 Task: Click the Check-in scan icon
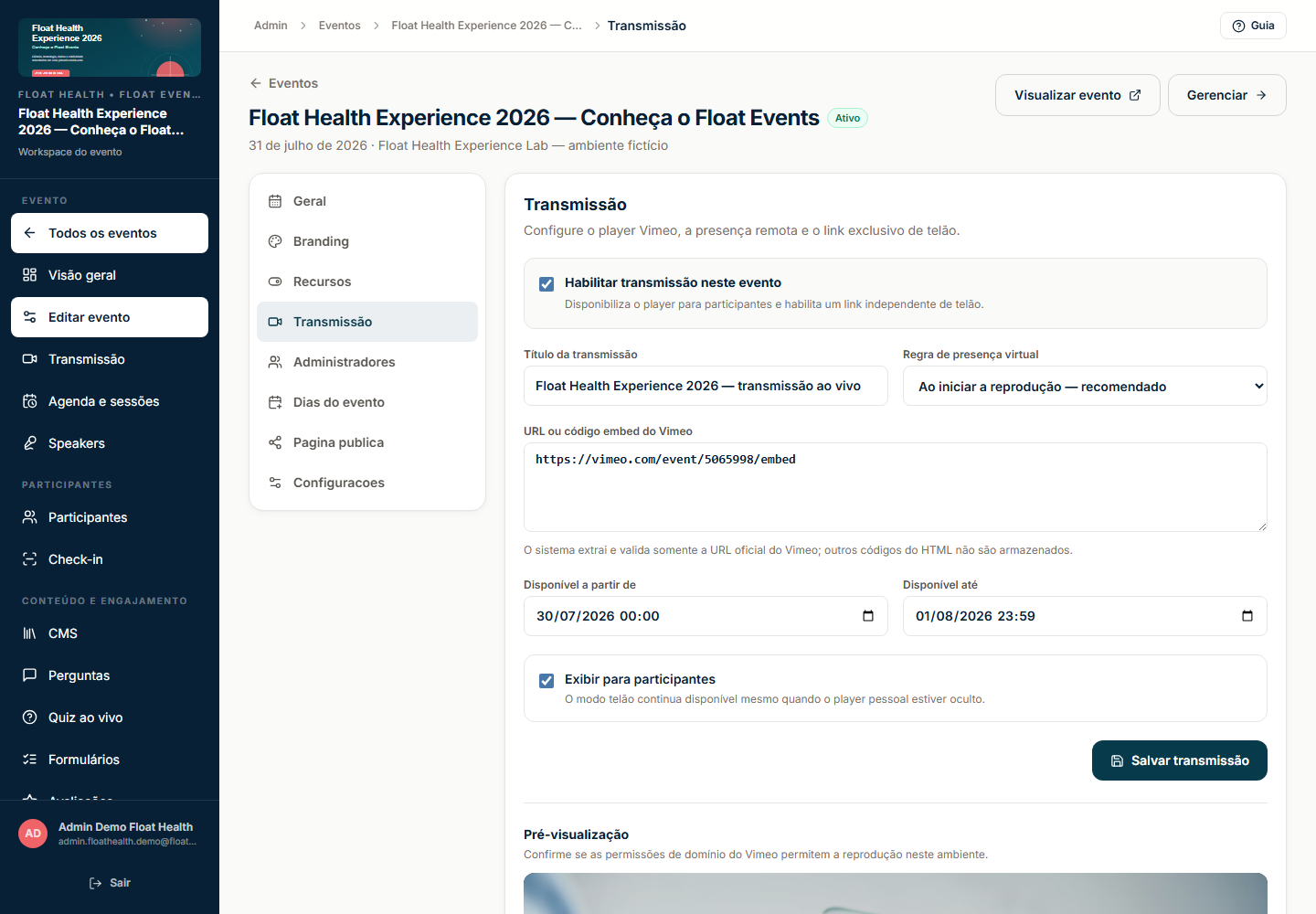click(x=29, y=559)
